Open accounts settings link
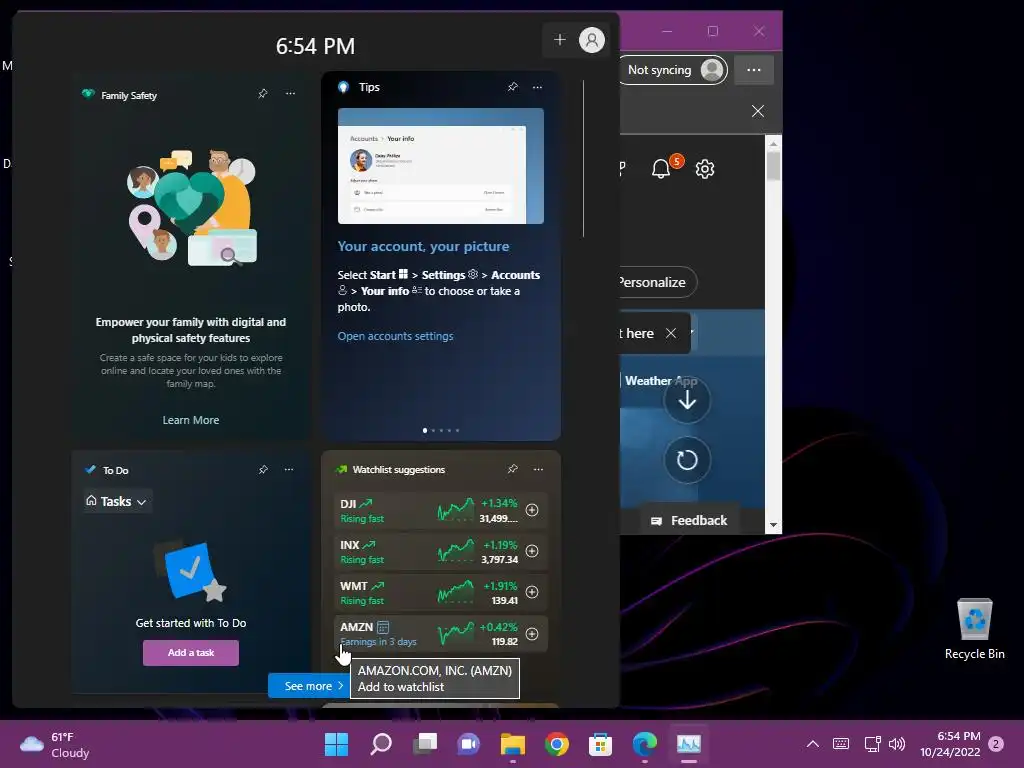This screenshot has width=1024, height=768. point(395,336)
